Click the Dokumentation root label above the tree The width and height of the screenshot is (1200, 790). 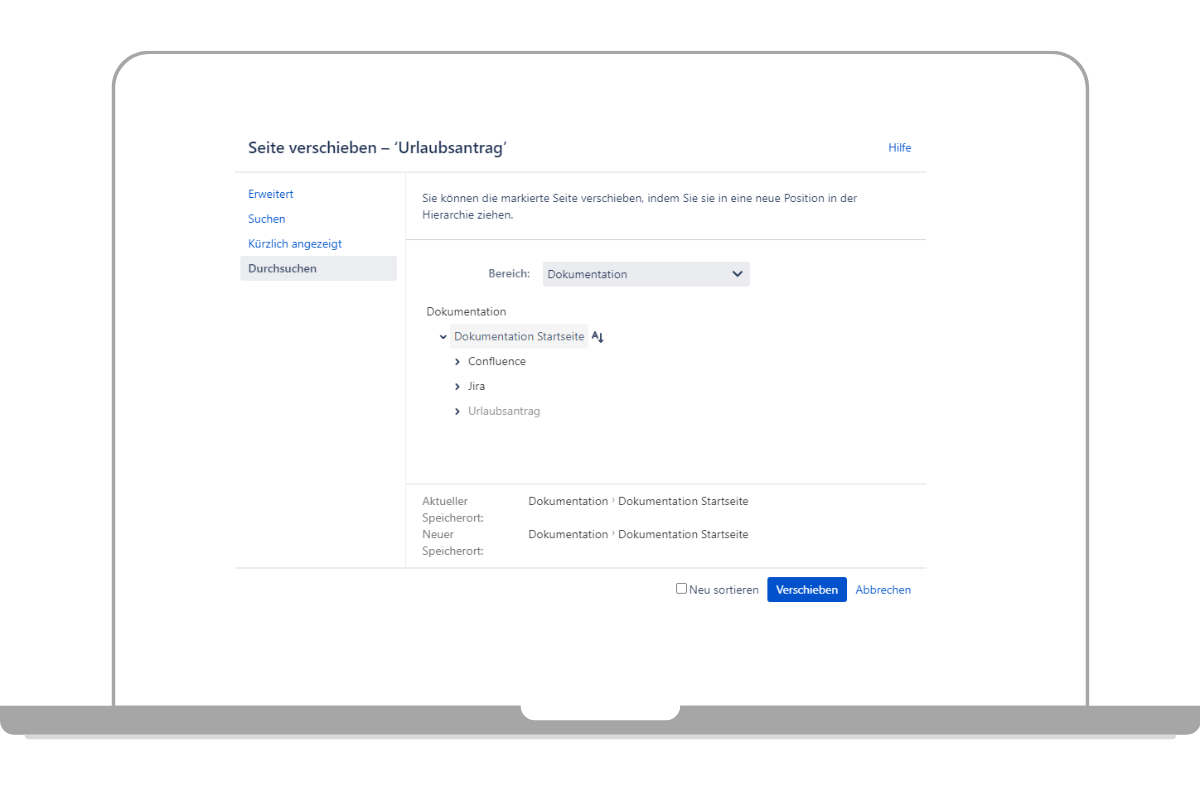[x=466, y=312]
